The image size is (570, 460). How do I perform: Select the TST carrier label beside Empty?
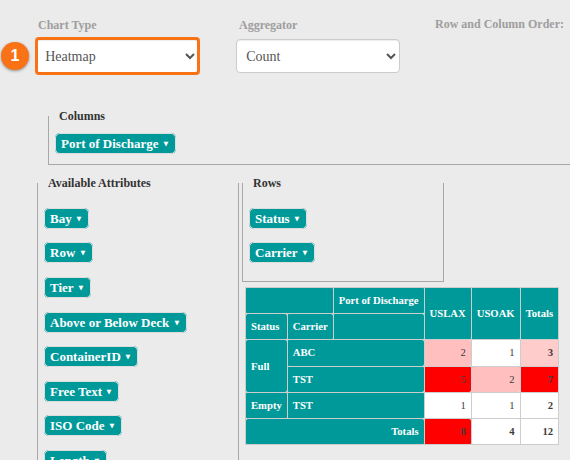coord(356,405)
